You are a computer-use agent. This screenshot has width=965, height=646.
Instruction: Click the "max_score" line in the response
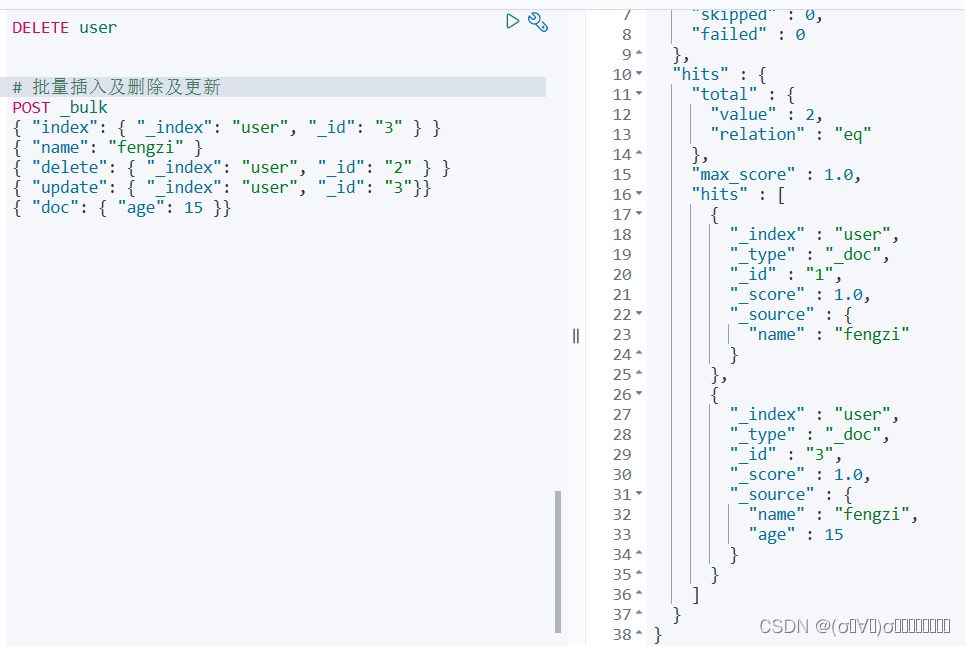tap(776, 174)
